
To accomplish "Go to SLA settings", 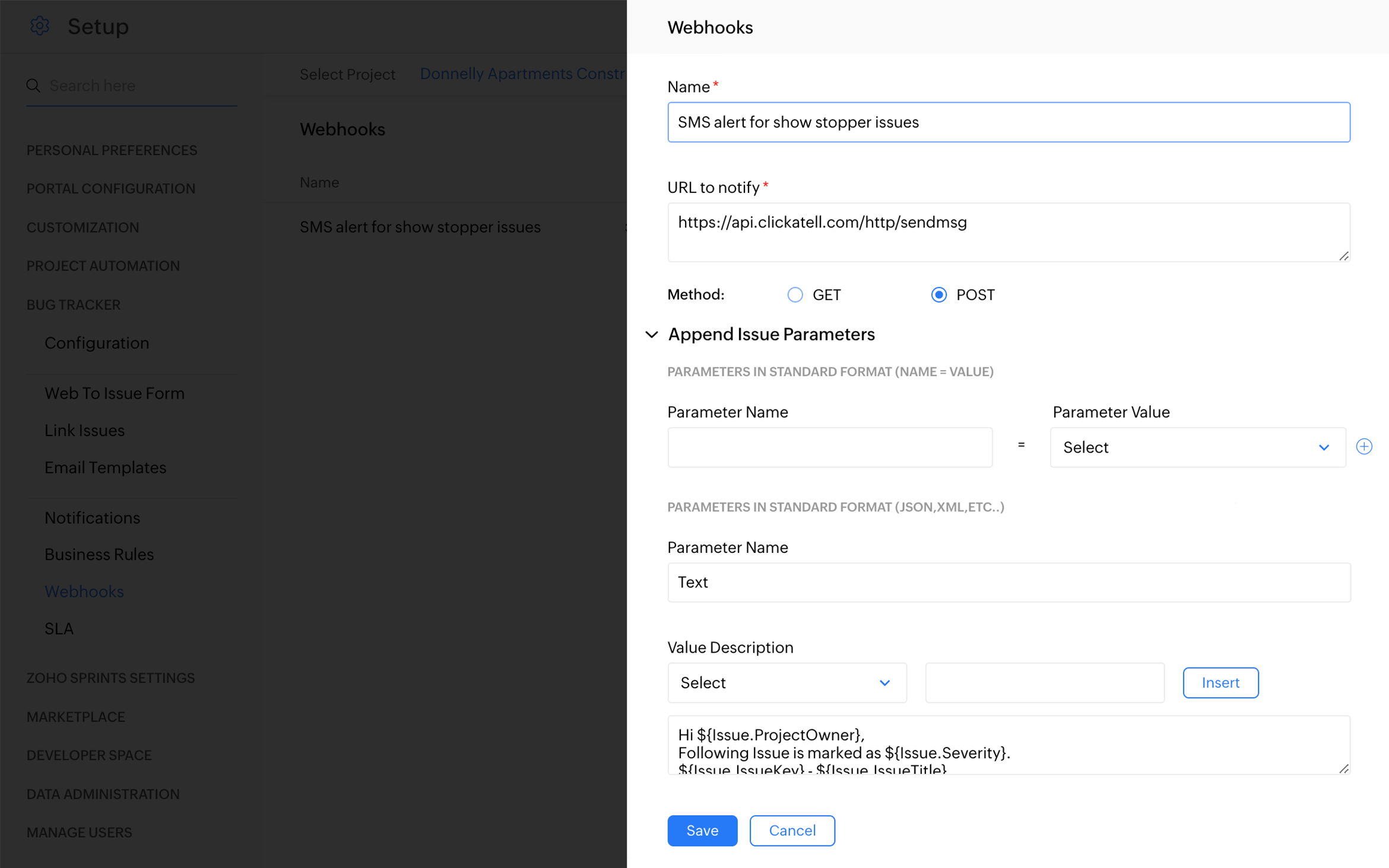I will pos(59,628).
